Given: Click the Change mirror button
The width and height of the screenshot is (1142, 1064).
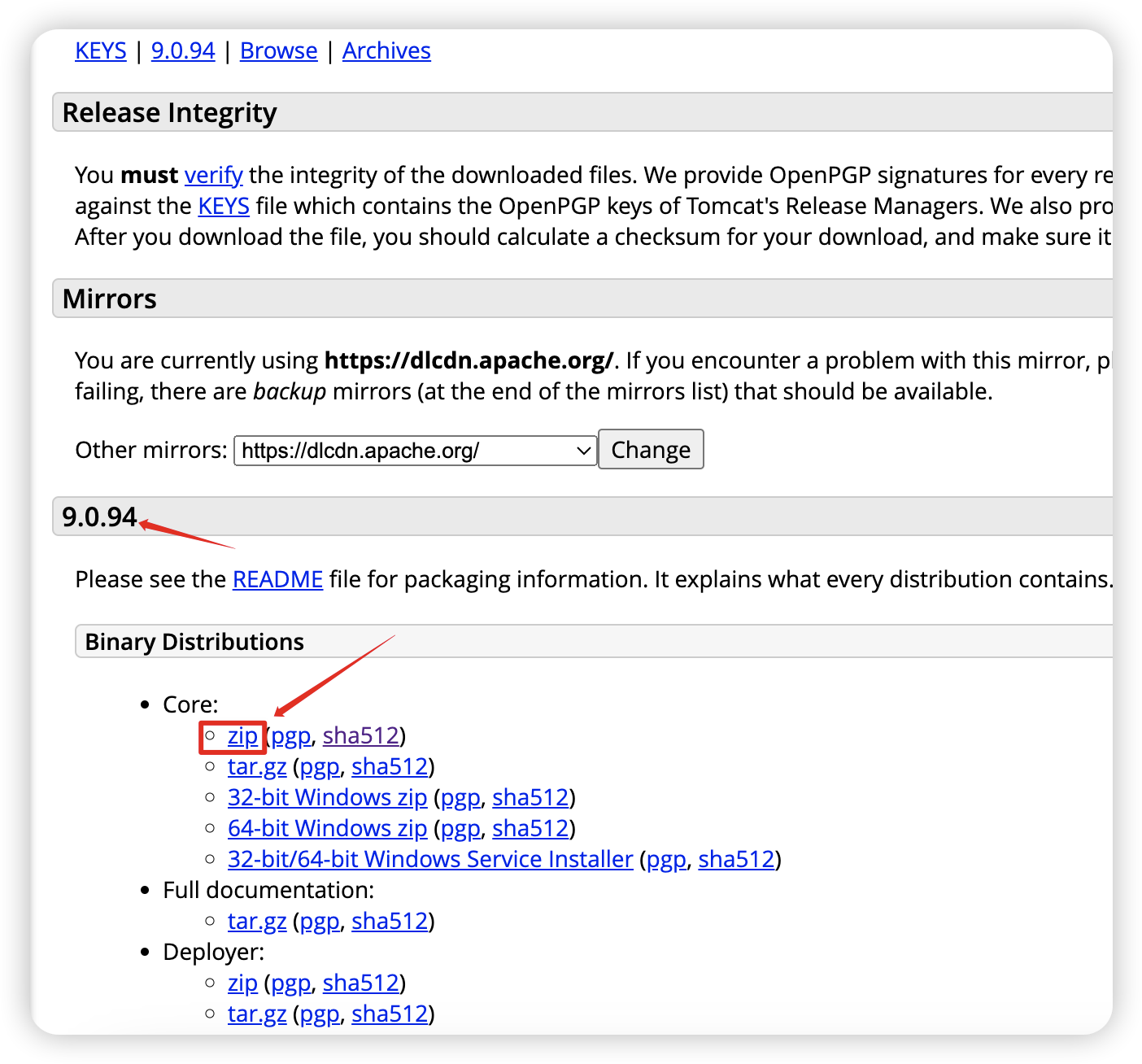Looking at the screenshot, I should (x=651, y=449).
